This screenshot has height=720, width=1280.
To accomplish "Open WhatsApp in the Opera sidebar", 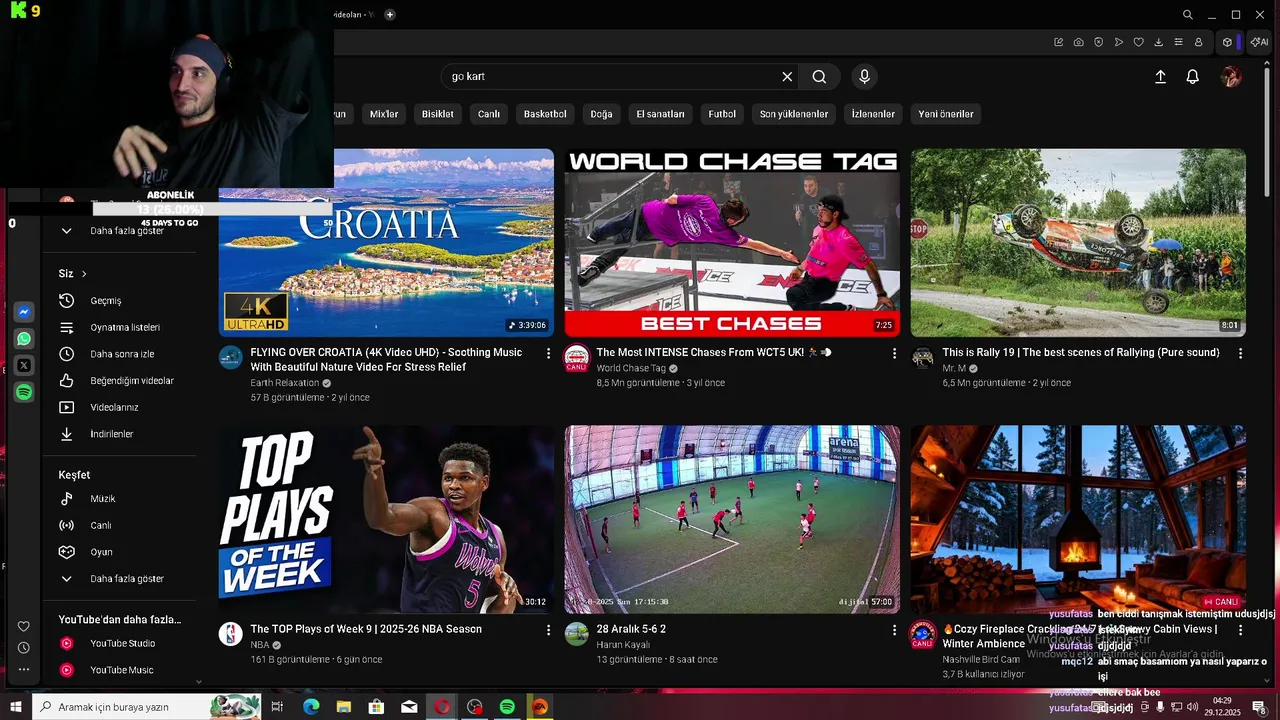I will [x=24, y=339].
